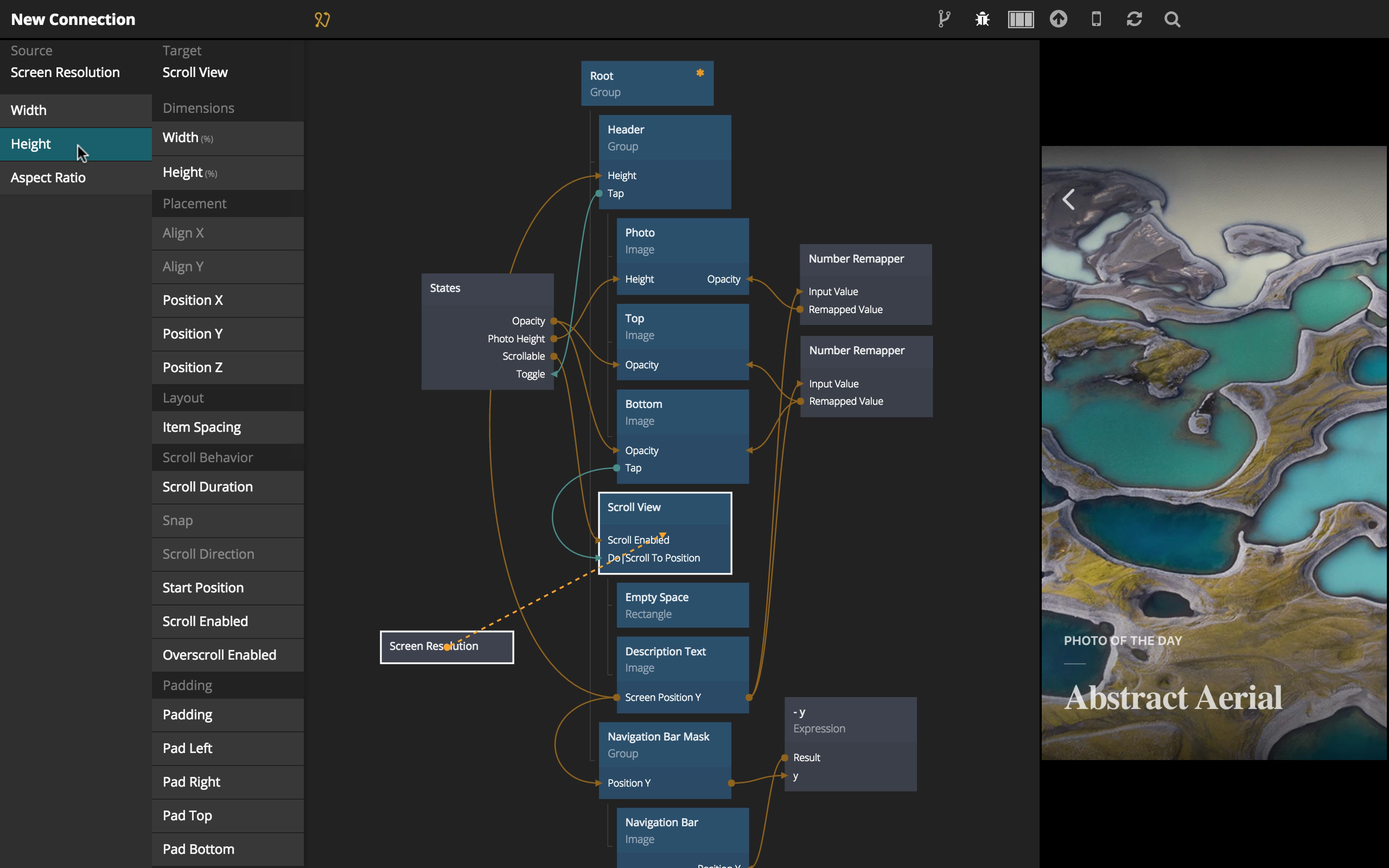Screen dimensions: 1389x868
Task: Expand the Placement section in the target list
Action: 195,203
